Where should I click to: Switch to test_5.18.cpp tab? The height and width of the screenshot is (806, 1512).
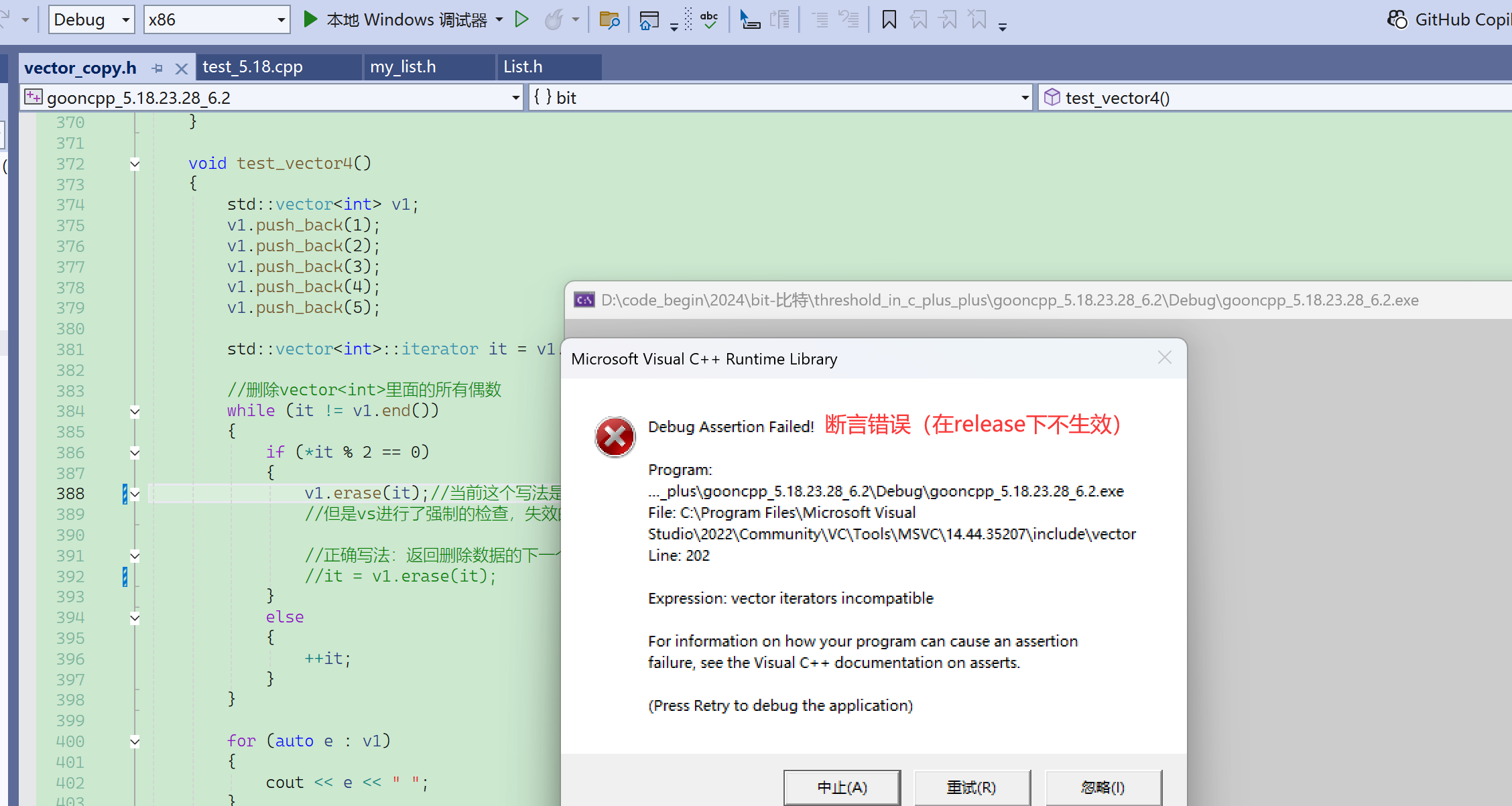[253, 67]
